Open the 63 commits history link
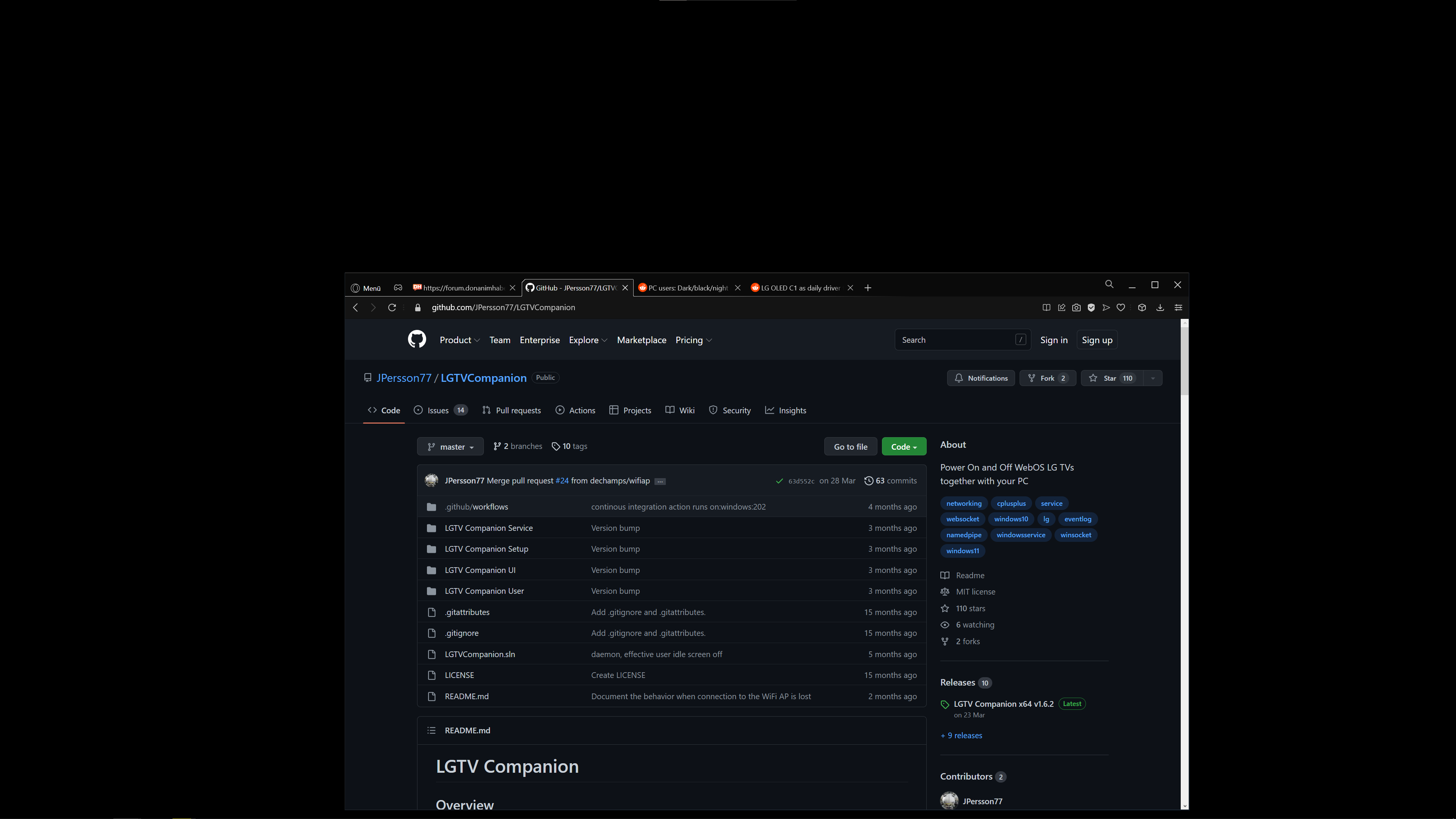This screenshot has height=819, width=1456. (x=891, y=481)
